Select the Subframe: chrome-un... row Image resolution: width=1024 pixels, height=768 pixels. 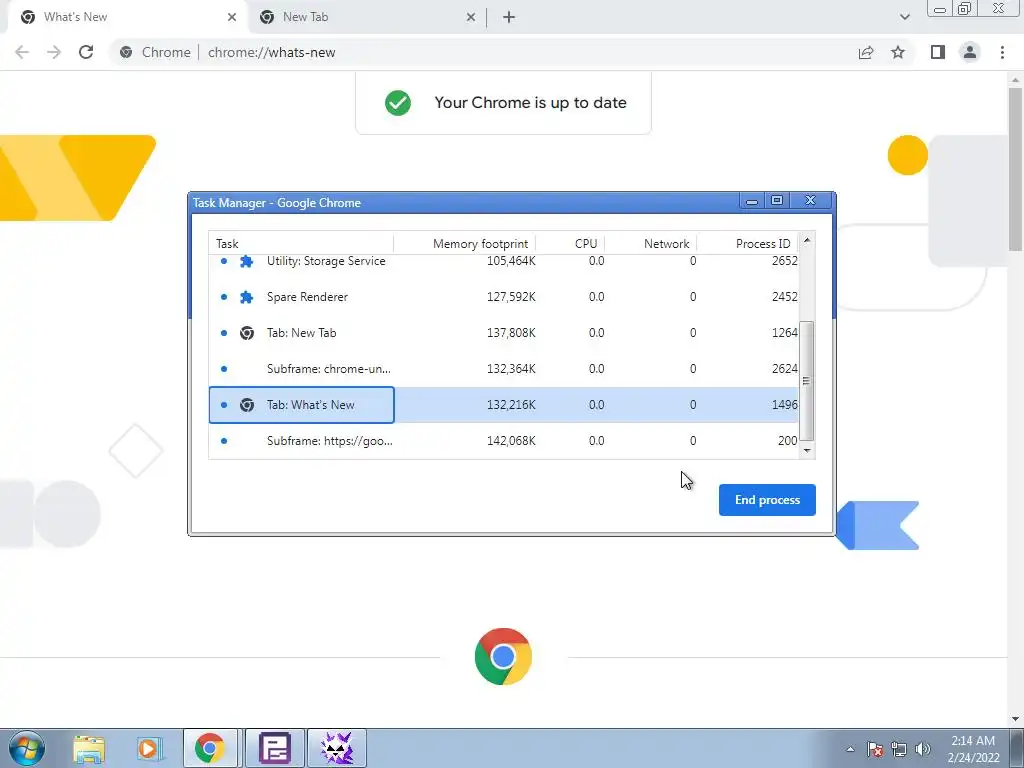(x=504, y=368)
